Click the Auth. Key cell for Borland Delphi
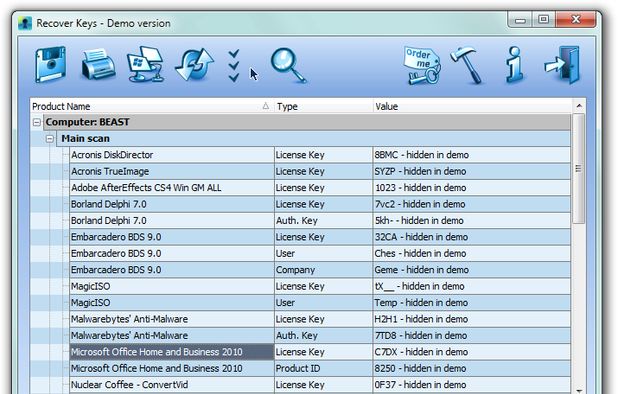Screen dimensions: 618x394 (x=323, y=221)
